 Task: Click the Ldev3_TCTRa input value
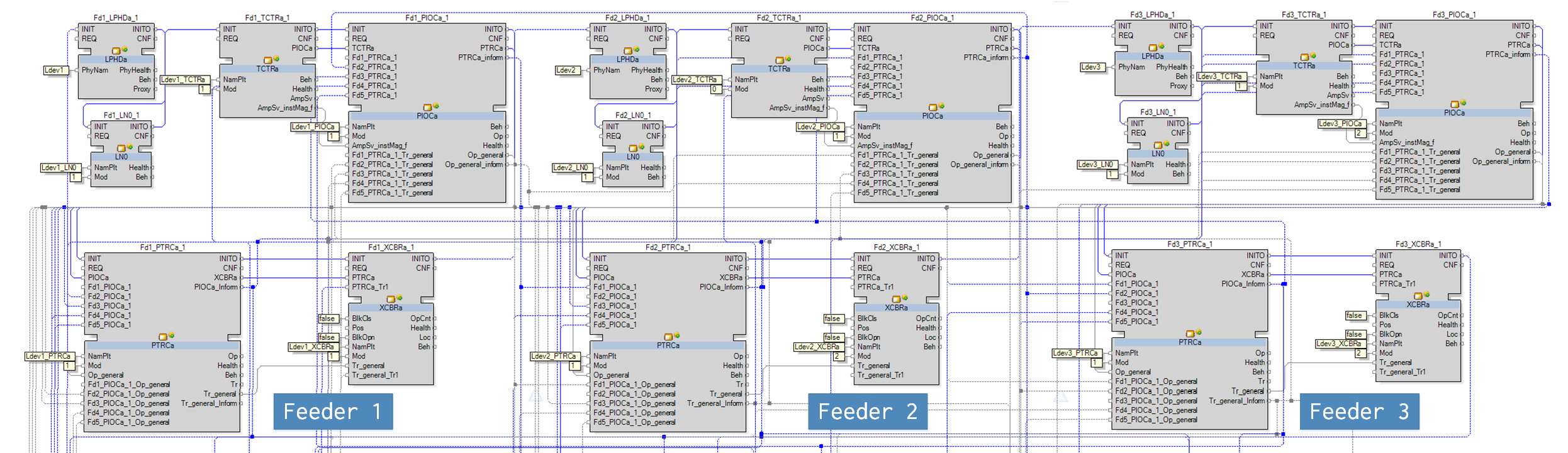click(x=1220, y=77)
